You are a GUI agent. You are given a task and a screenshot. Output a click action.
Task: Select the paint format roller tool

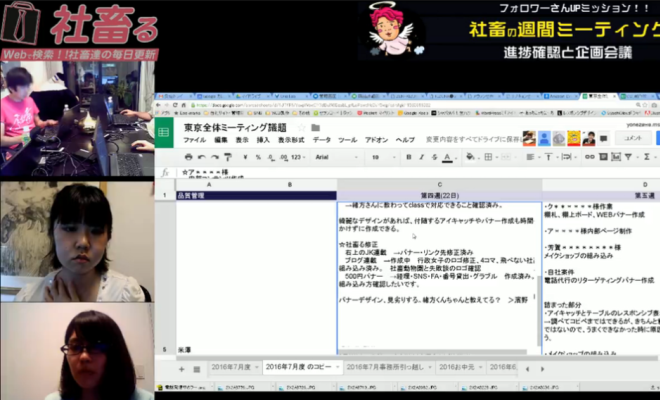click(x=228, y=158)
